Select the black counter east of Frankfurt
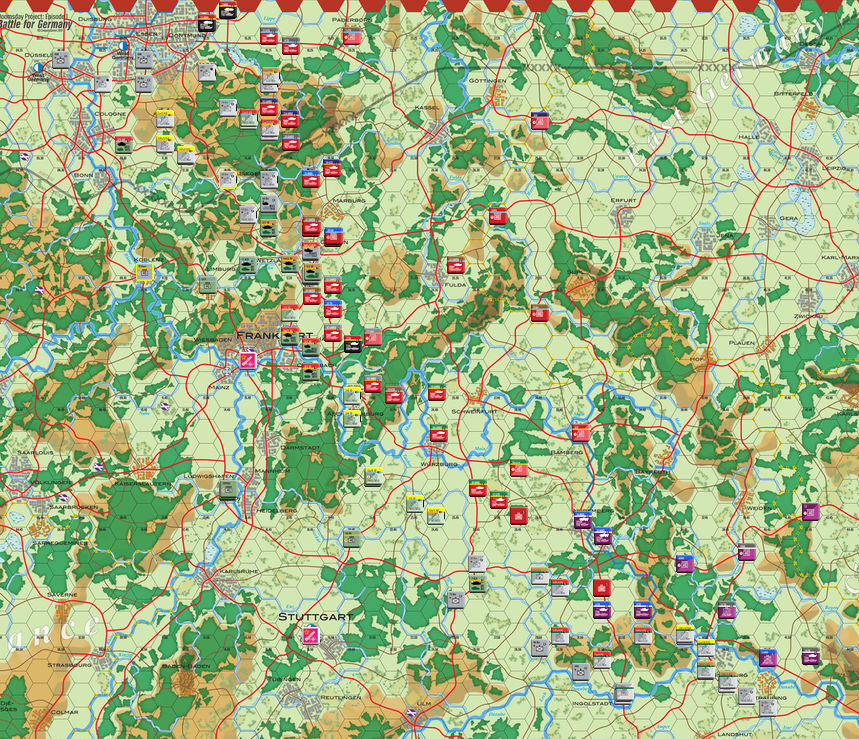The width and height of the screenshot is (859, 739). click(x=353, y=343)
